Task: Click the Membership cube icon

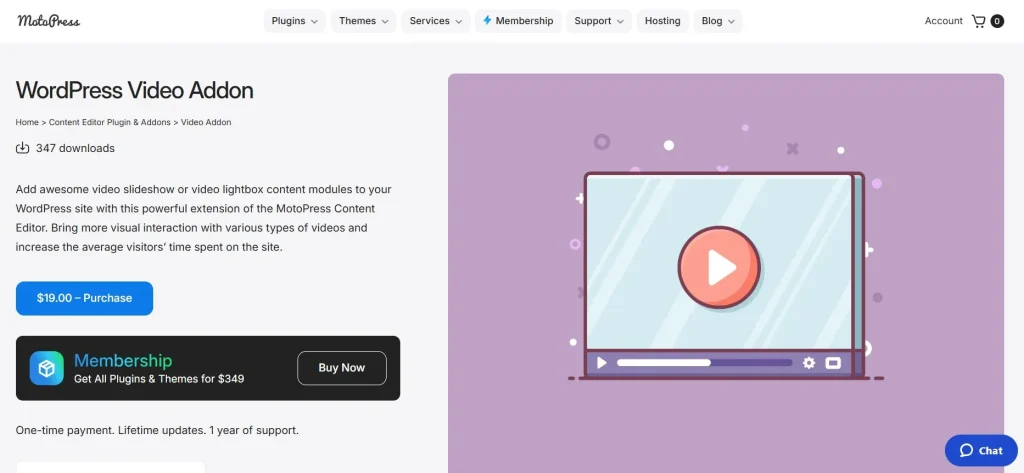Action: click(46, 368)
